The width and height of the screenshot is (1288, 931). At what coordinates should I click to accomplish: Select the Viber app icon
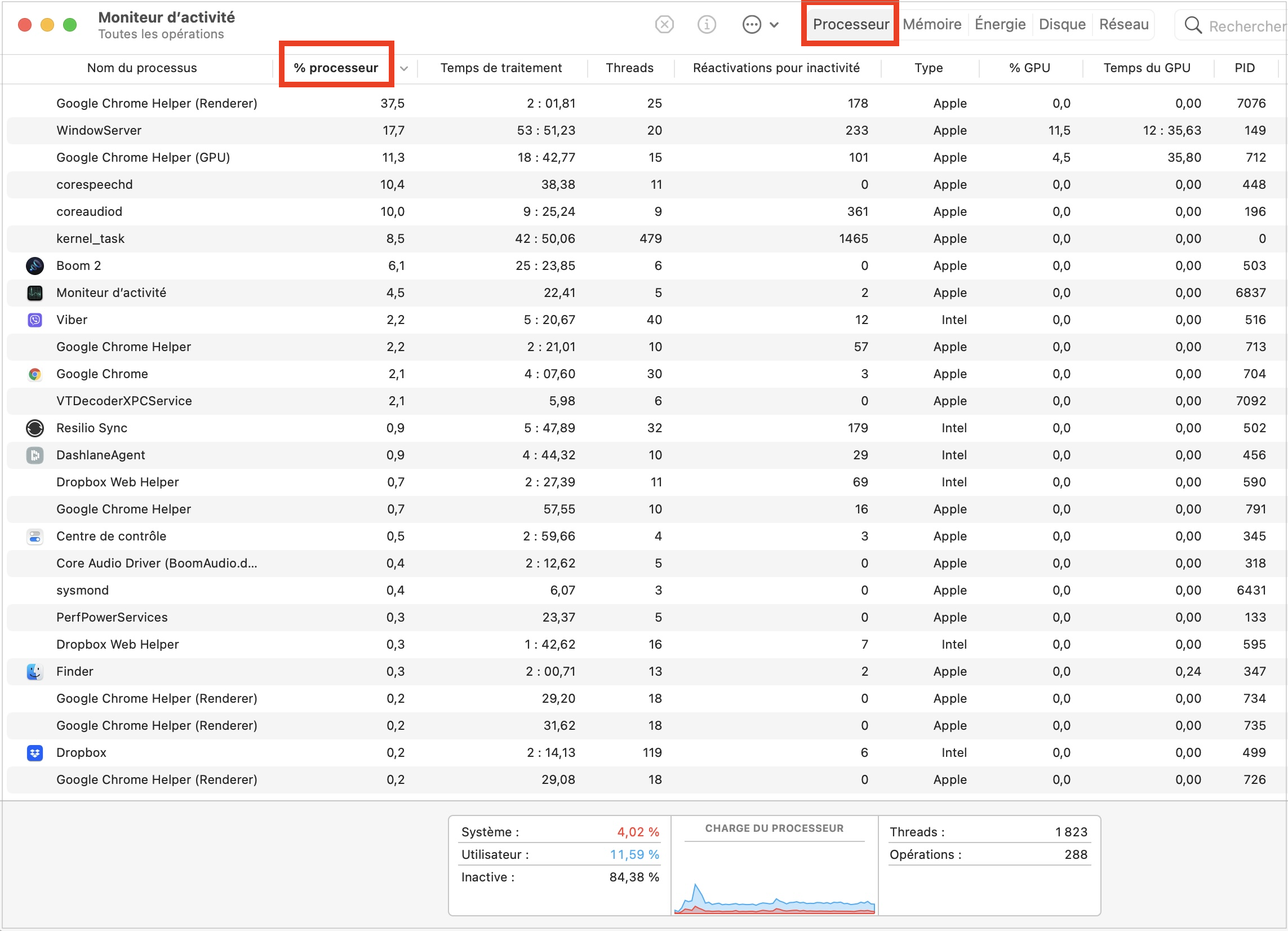tap(34, 320)
